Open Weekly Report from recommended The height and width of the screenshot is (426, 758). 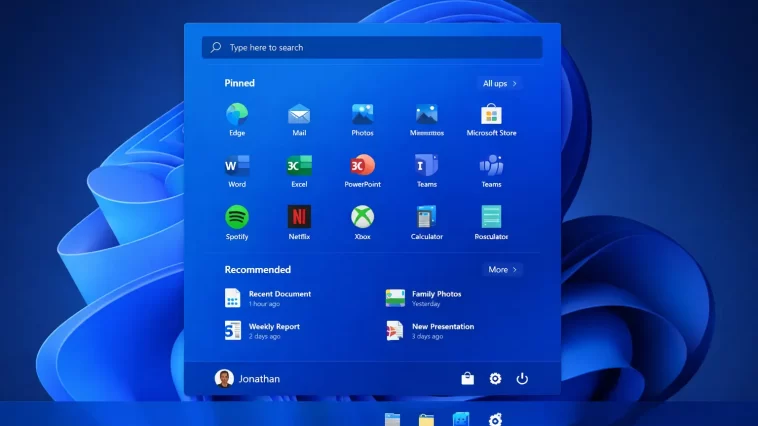(262, 331)
